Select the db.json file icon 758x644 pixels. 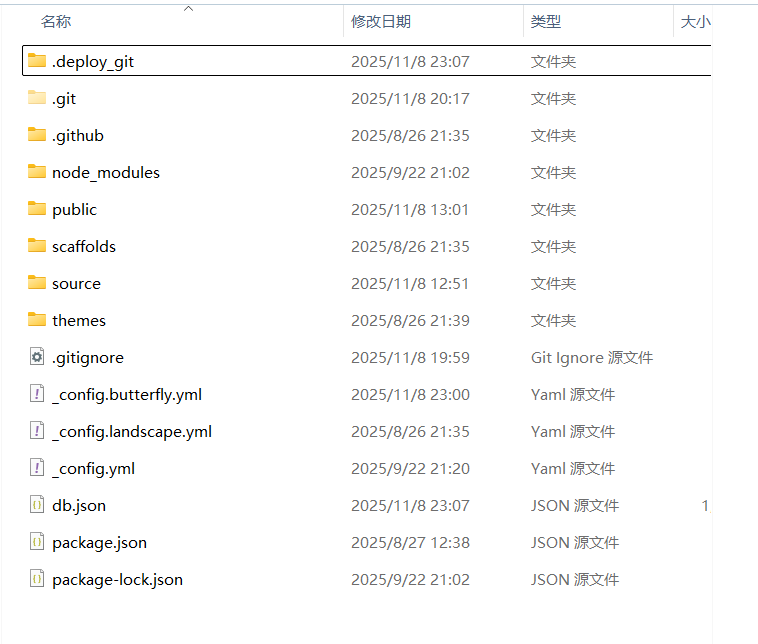click(37, 505)
